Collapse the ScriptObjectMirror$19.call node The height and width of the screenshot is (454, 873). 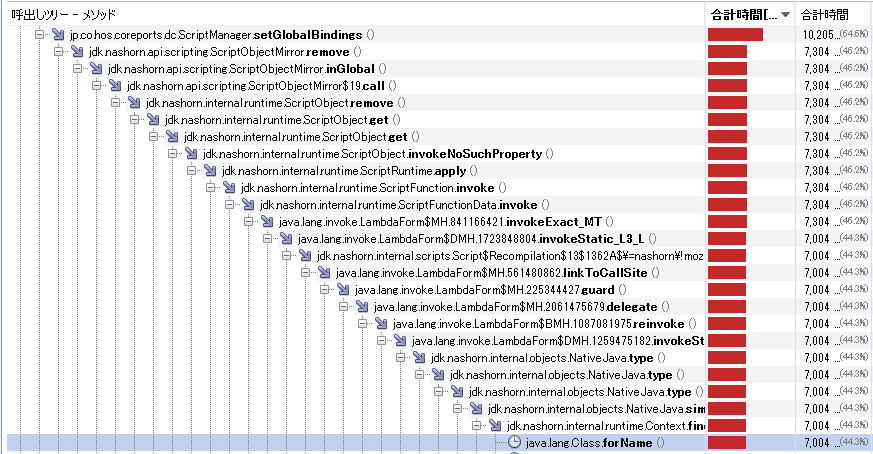(x=96, y=86)
